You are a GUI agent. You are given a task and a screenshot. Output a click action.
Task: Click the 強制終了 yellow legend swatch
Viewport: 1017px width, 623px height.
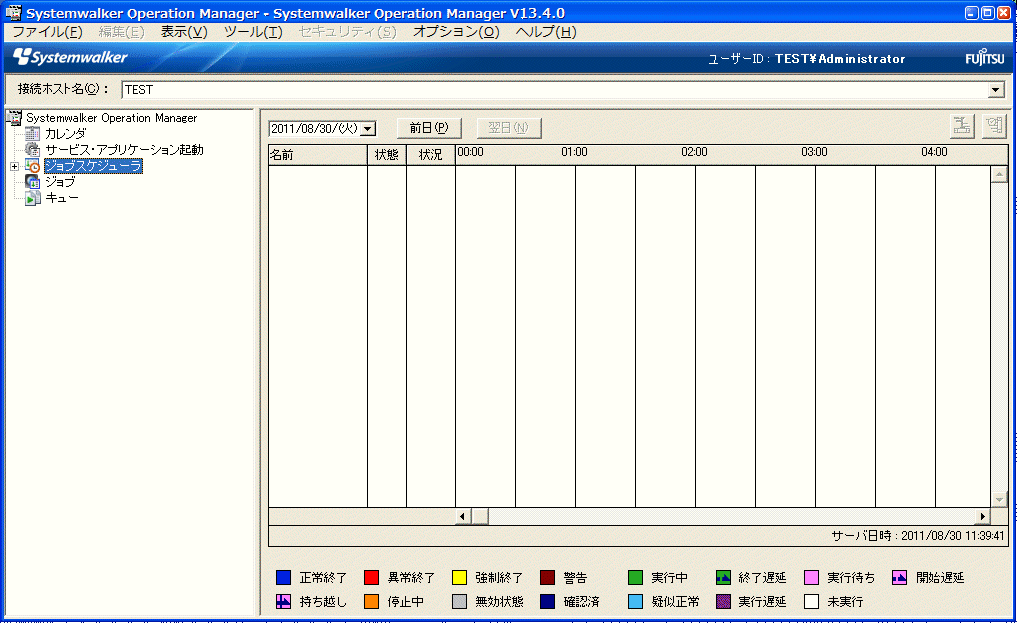pyautogui.click(x=459, y=578)
